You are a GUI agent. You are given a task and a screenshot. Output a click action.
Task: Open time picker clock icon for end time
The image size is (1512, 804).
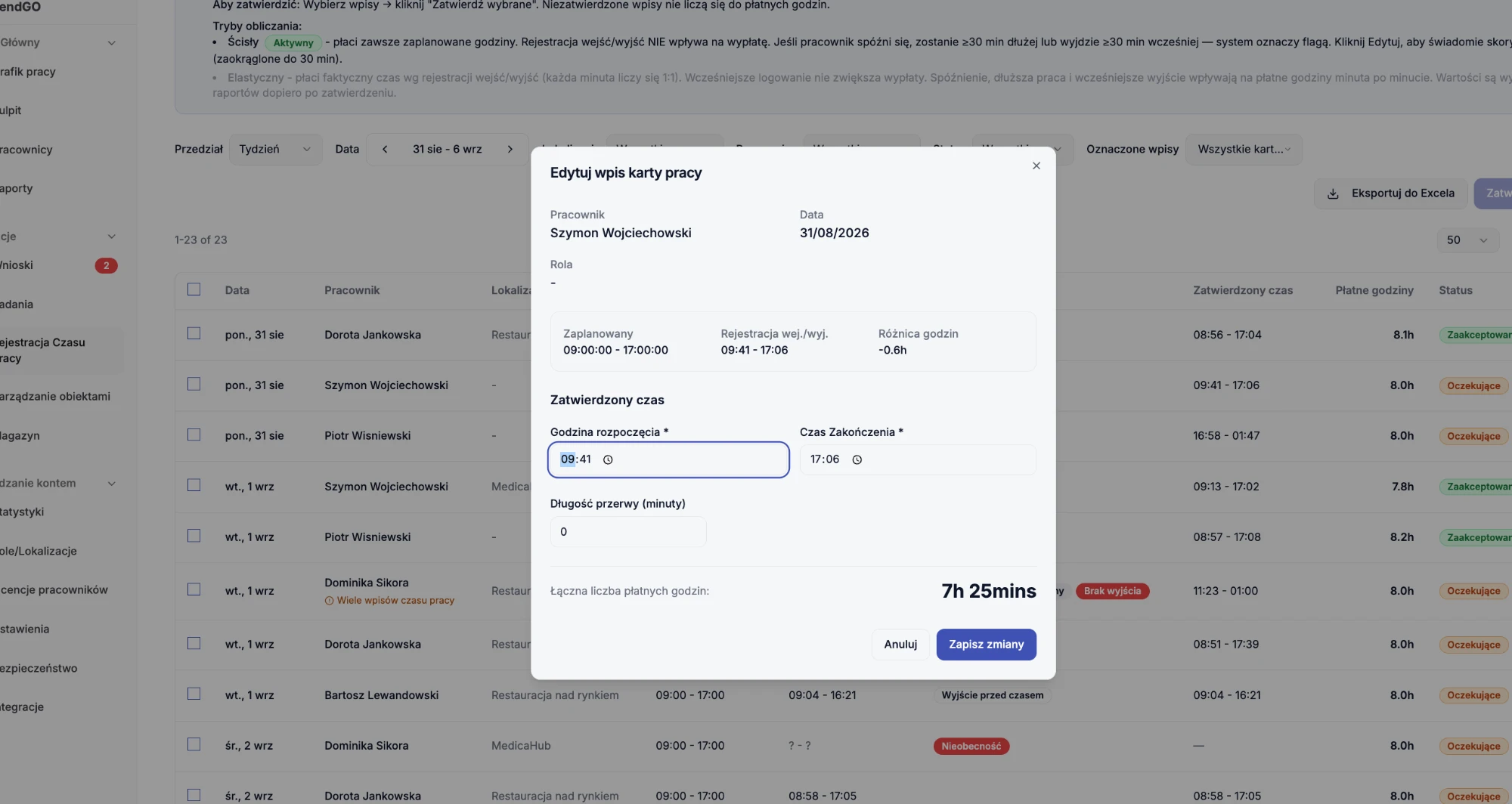point(857,459)
